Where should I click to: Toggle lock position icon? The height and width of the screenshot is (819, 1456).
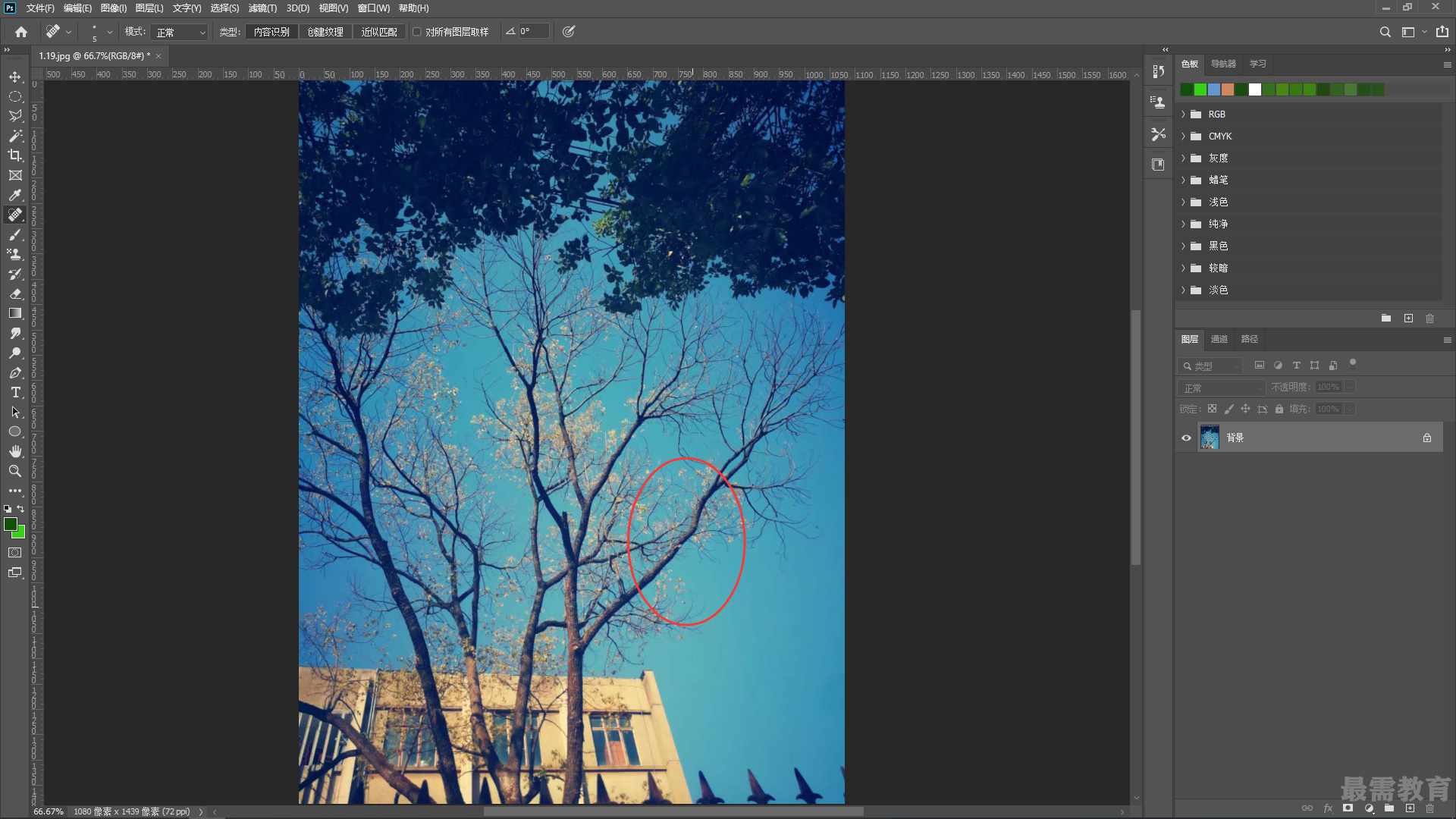coord(1245,409)
